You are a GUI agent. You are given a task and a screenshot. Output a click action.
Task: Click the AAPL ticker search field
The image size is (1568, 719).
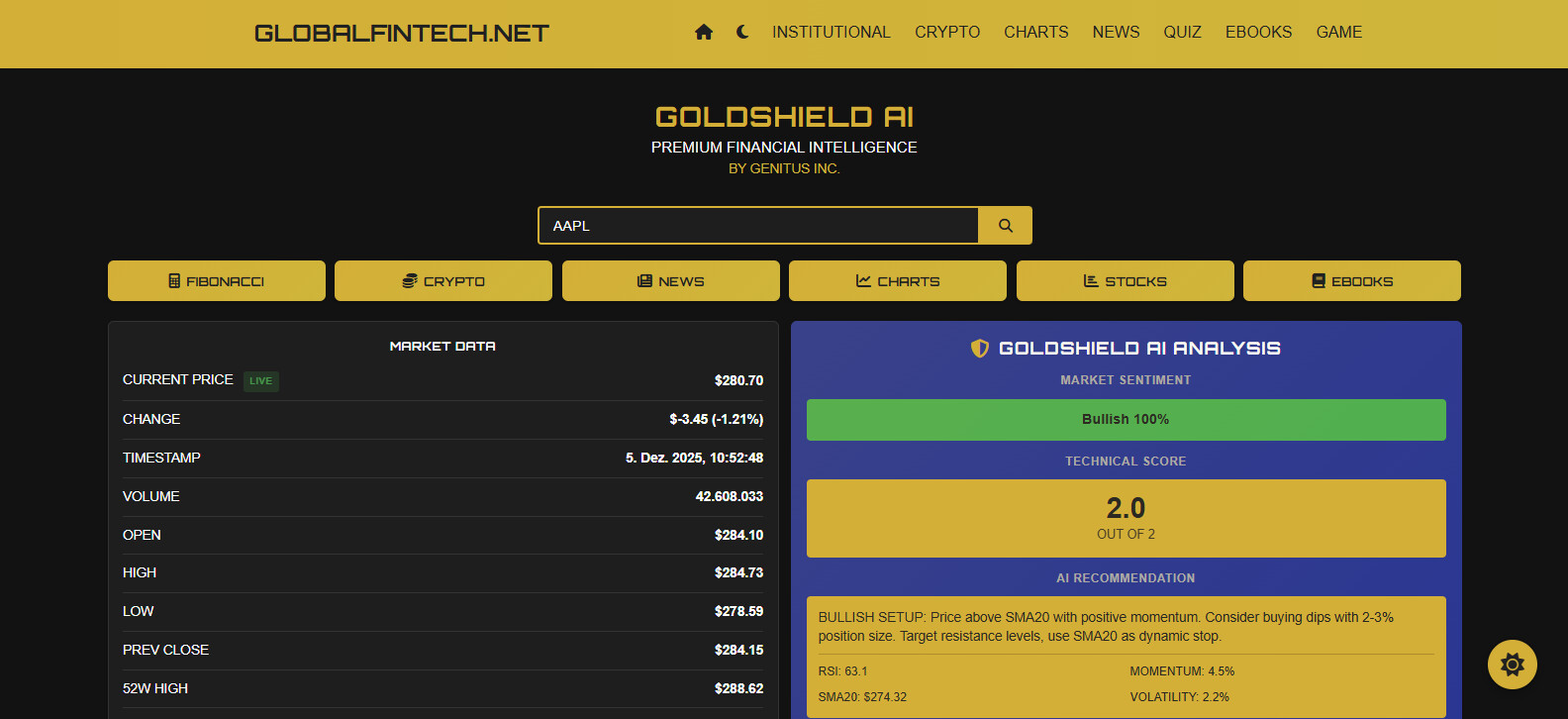[758, 226]
